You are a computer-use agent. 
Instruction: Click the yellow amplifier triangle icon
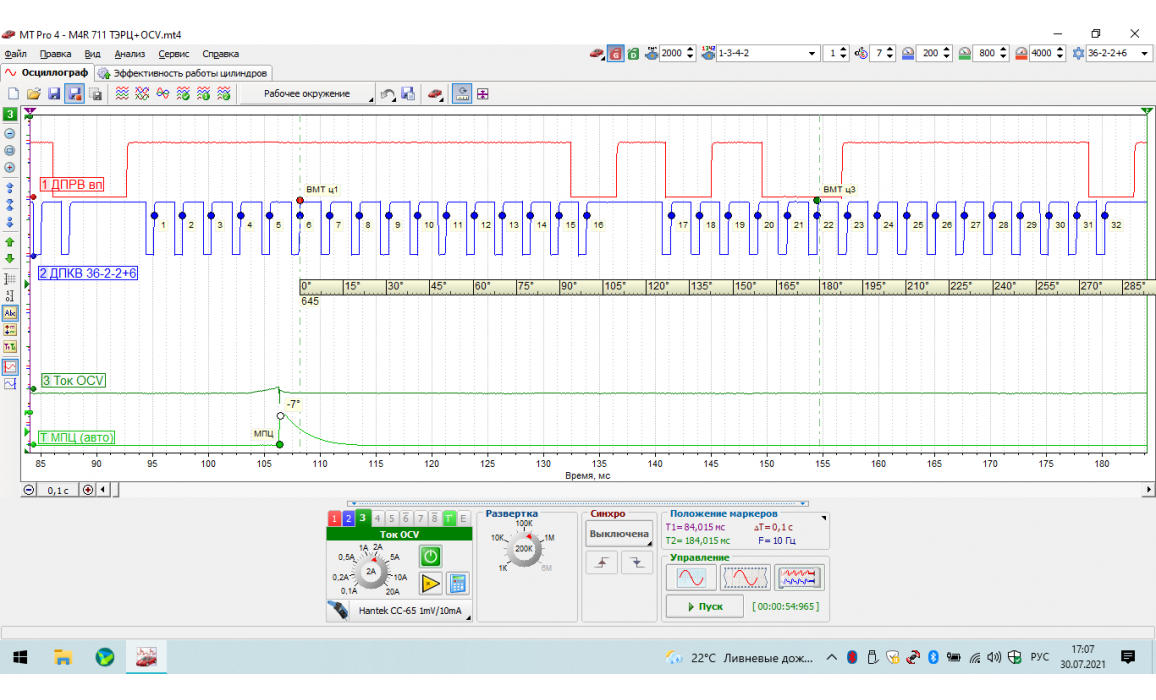[430, 583]
